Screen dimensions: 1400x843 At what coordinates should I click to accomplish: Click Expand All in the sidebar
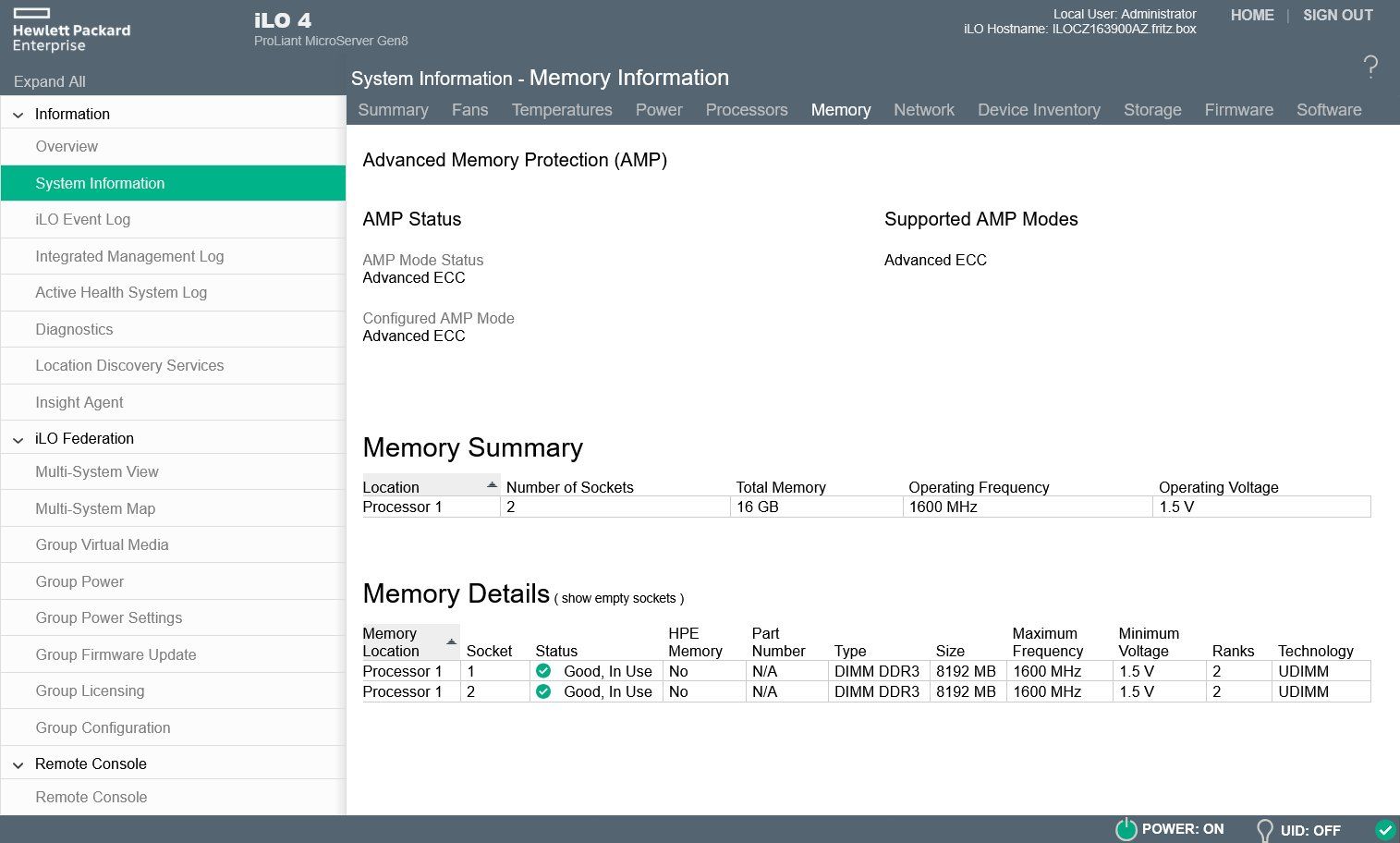(x=50, y=81)
